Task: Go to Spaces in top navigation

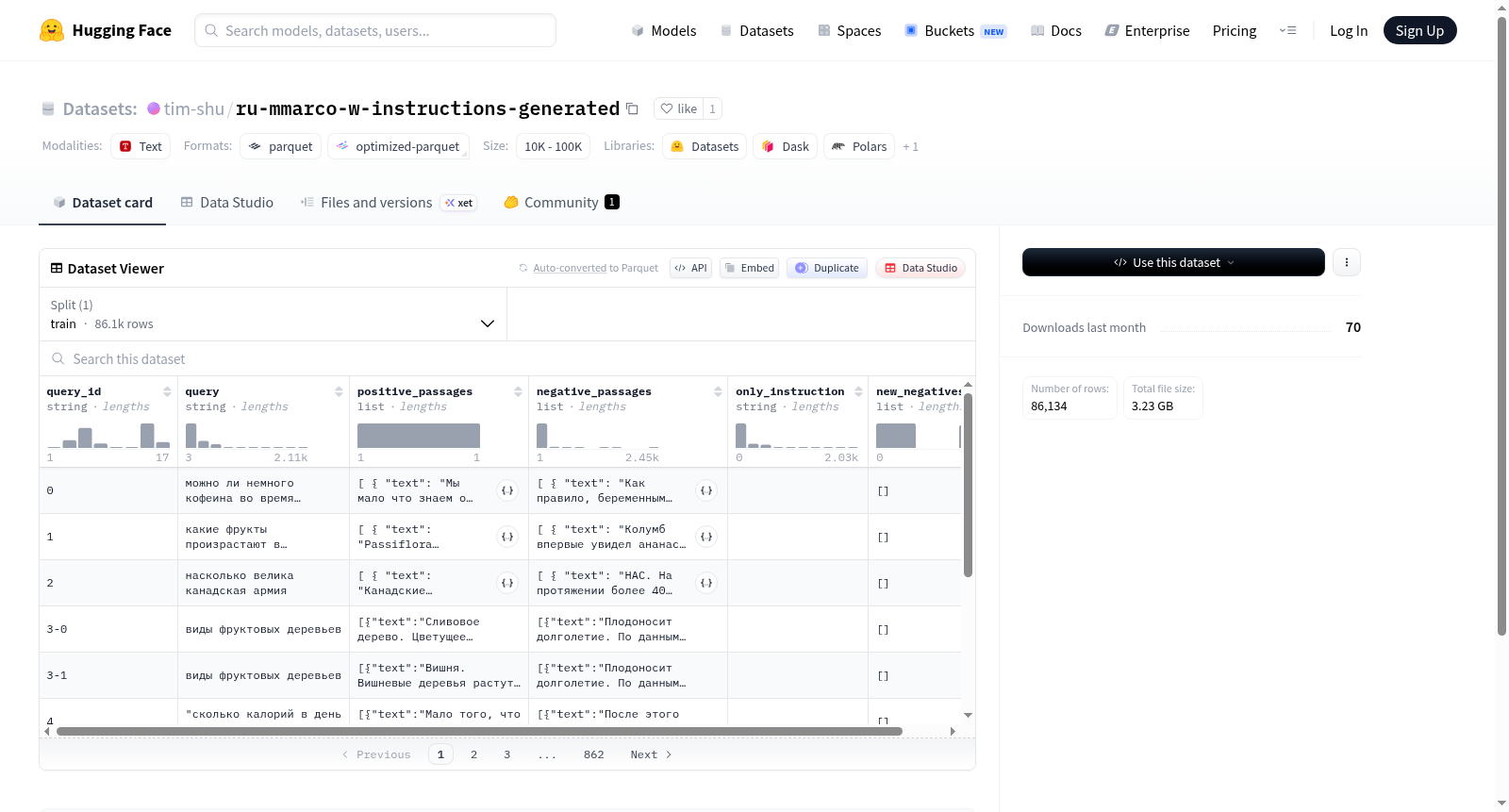Action: pos(850,30)
